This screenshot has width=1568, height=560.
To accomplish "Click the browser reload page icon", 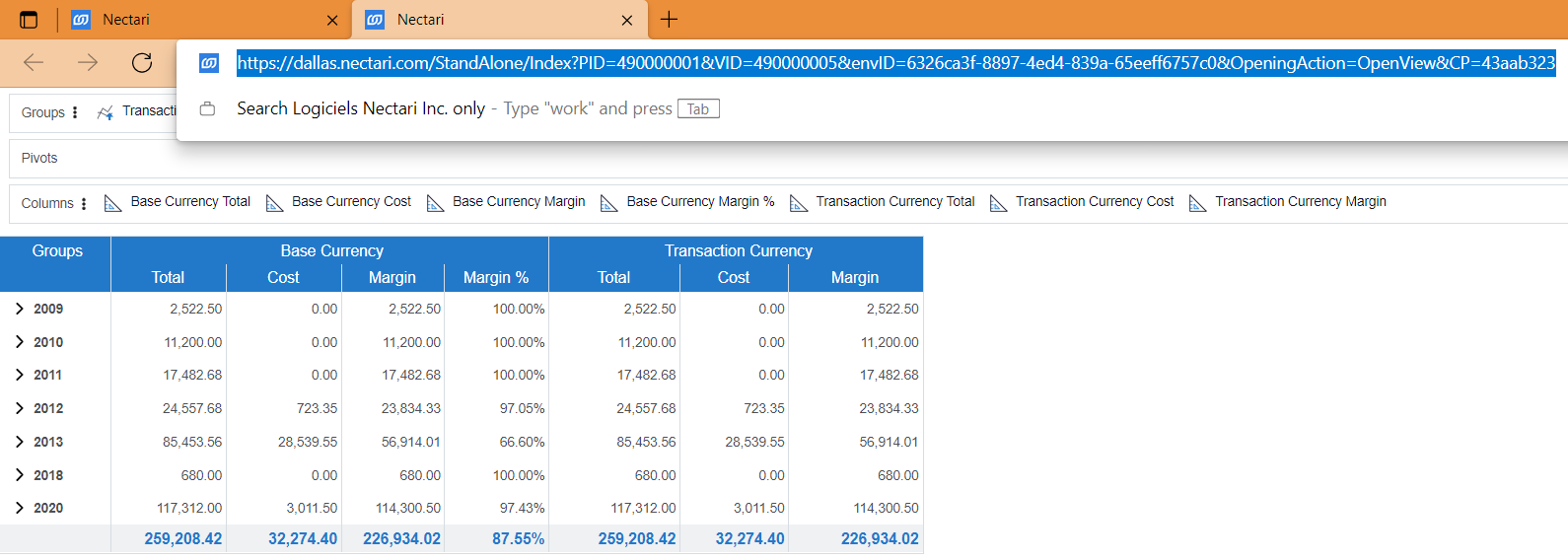I will [x=142, y=63].
